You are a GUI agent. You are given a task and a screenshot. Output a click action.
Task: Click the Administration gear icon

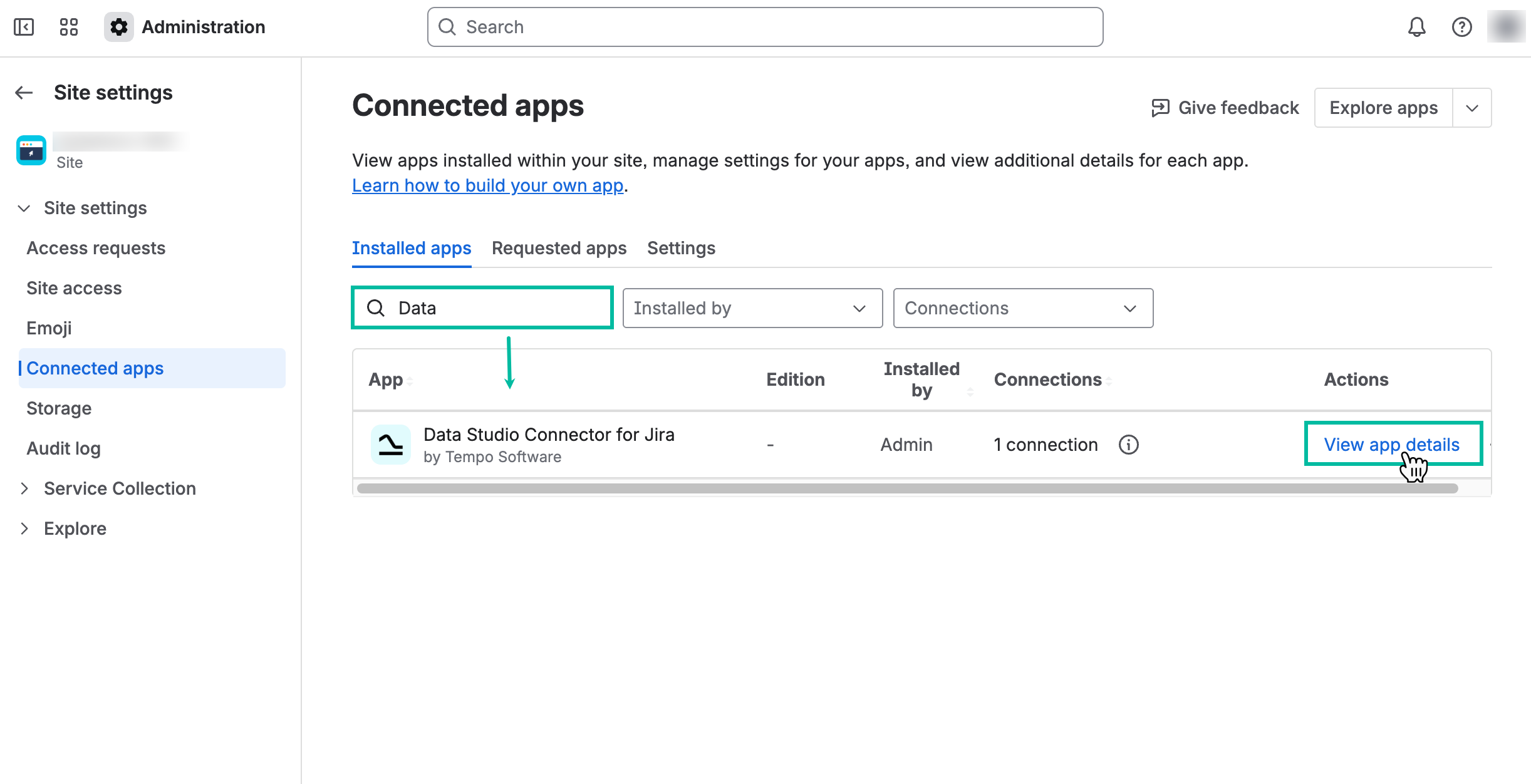pyautogui.click(x=119, y=27)
